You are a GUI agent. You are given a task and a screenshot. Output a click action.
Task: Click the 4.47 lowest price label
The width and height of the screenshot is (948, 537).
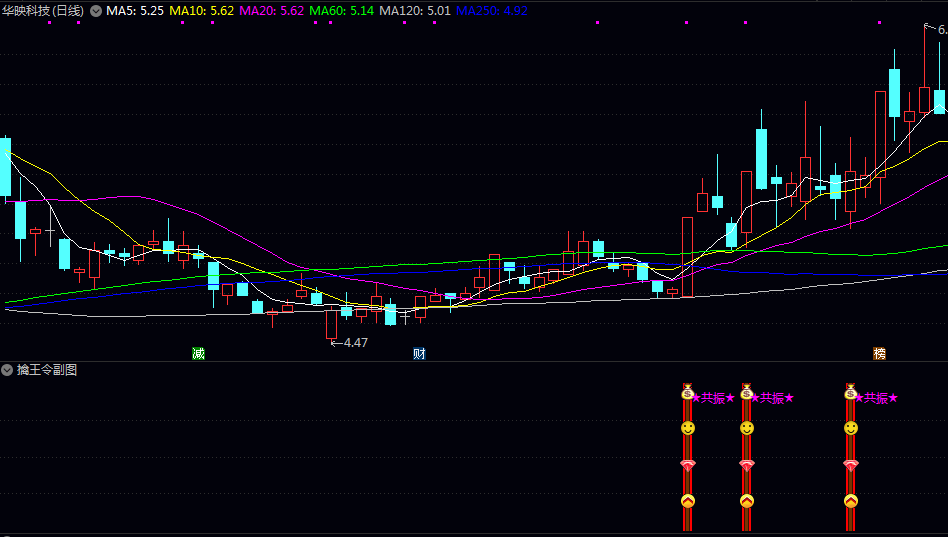(355, 343)
